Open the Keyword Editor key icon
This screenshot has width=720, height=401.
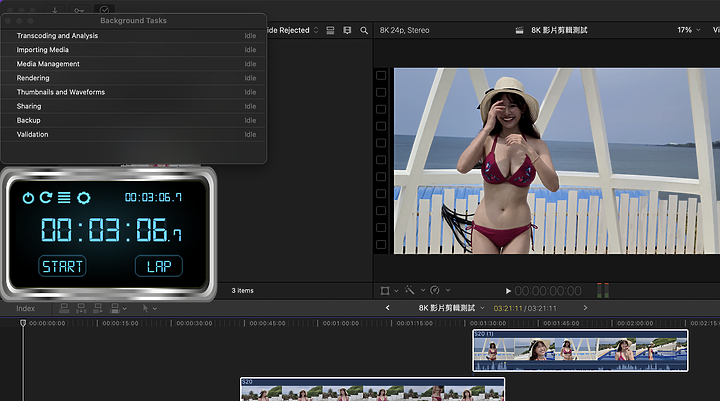(x=79, y=10)
